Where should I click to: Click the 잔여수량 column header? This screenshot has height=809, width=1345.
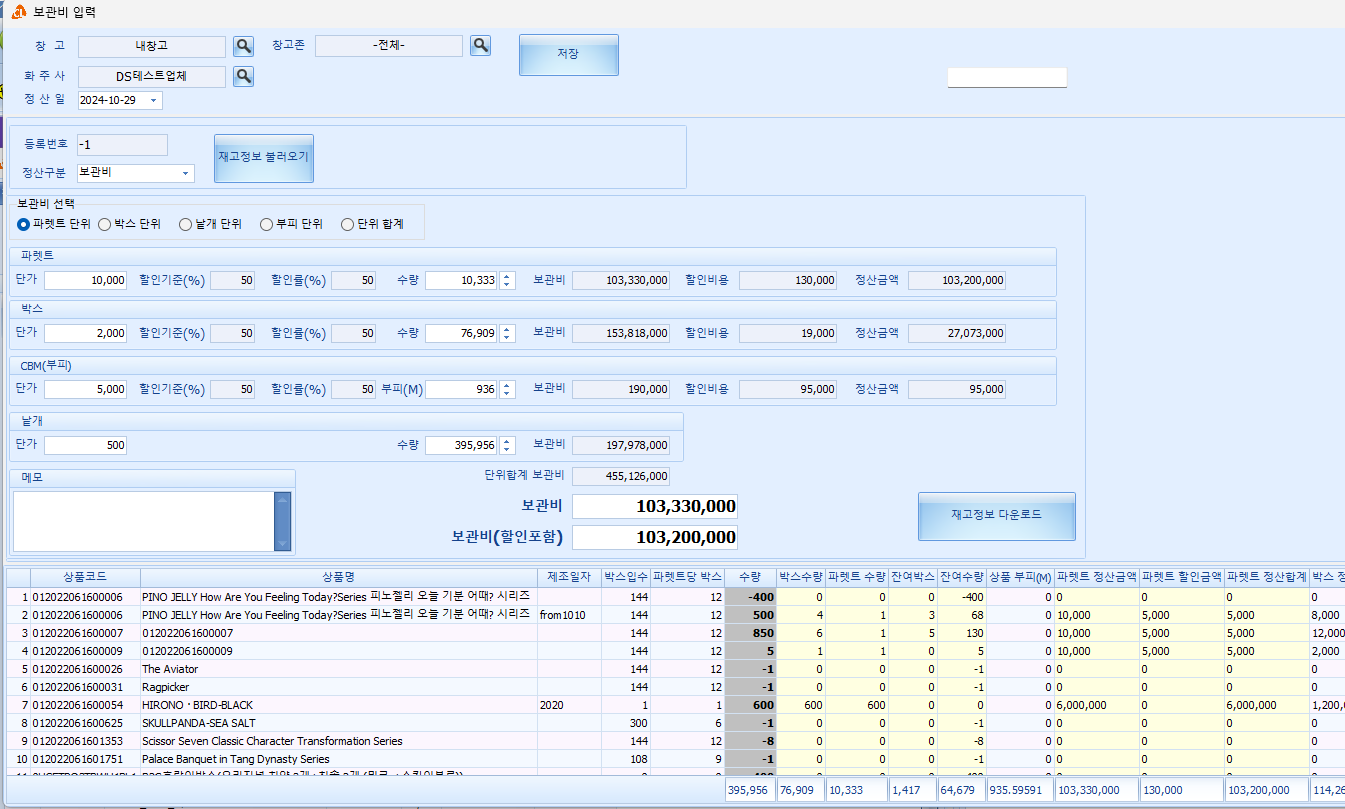[962, 577]
